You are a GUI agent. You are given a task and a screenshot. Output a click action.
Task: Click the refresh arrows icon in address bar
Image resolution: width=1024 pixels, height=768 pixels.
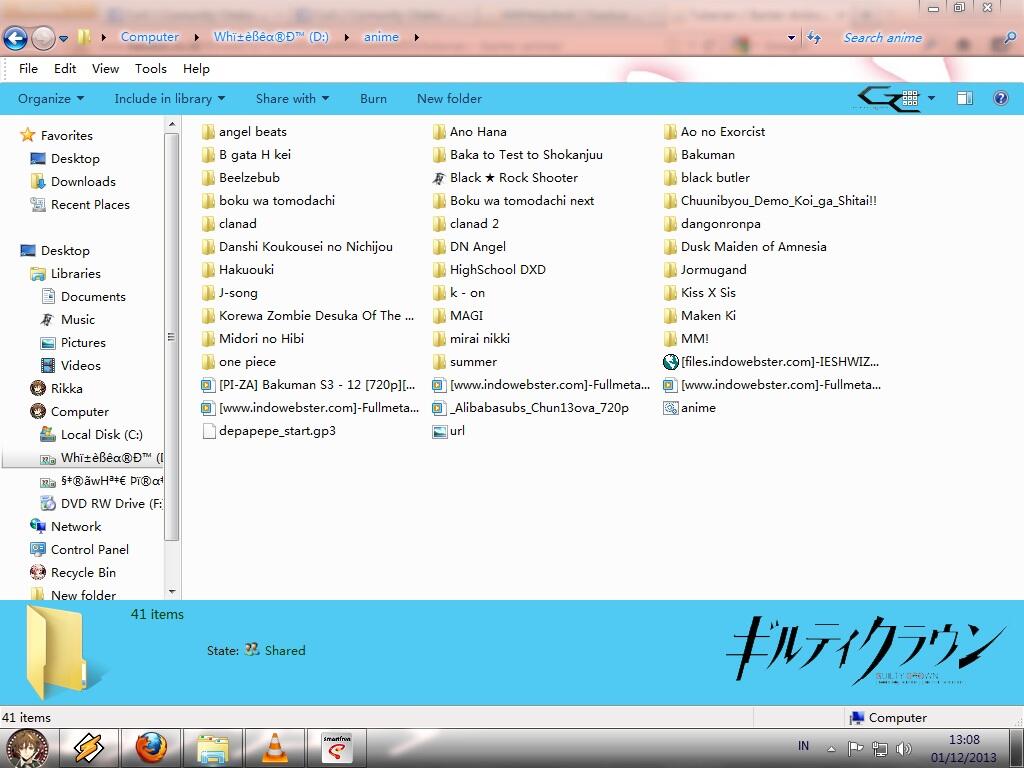point(814,37)
